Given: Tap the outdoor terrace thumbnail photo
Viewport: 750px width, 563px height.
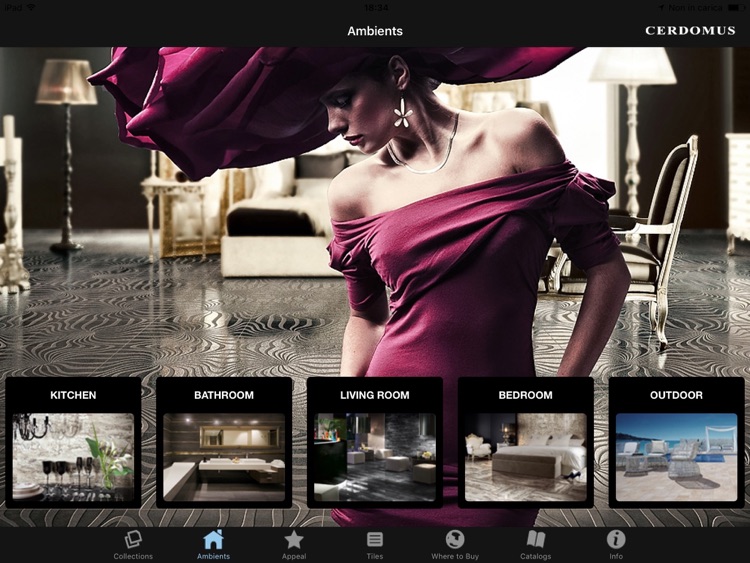Looking at the screenshot, I should 676,457.
